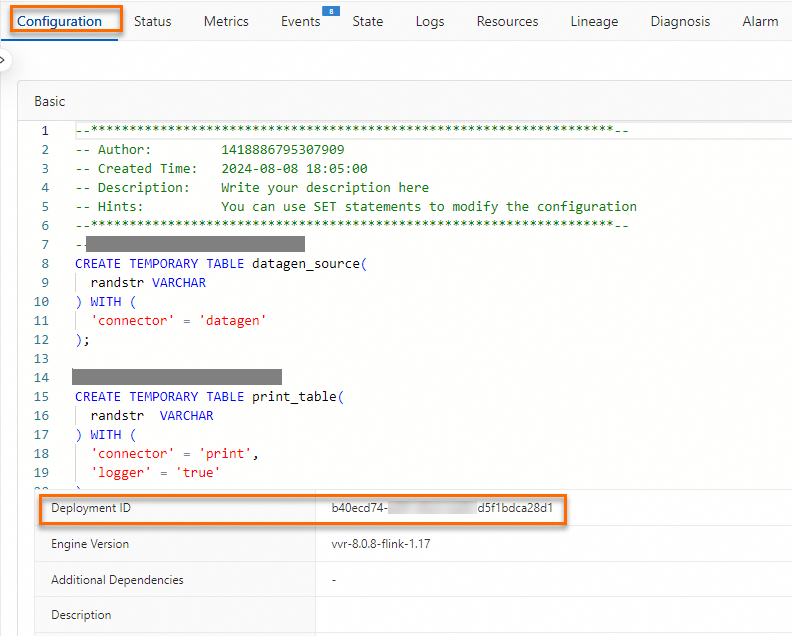
Task: Click the Events badge showing 8
Action: 331,11
